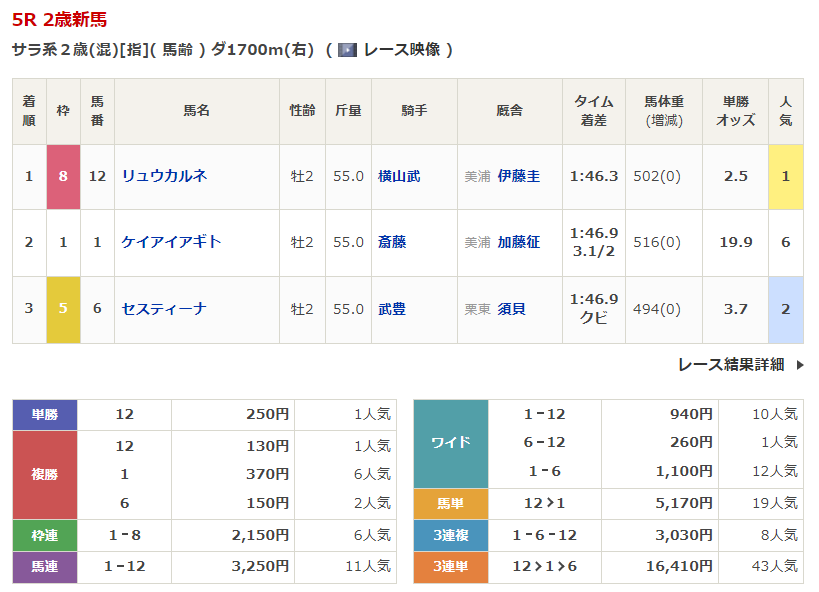The width and height of the screenshot is (819, 592).
Task: Click the pink frame 8 swatch
Action: coord(63,177)
